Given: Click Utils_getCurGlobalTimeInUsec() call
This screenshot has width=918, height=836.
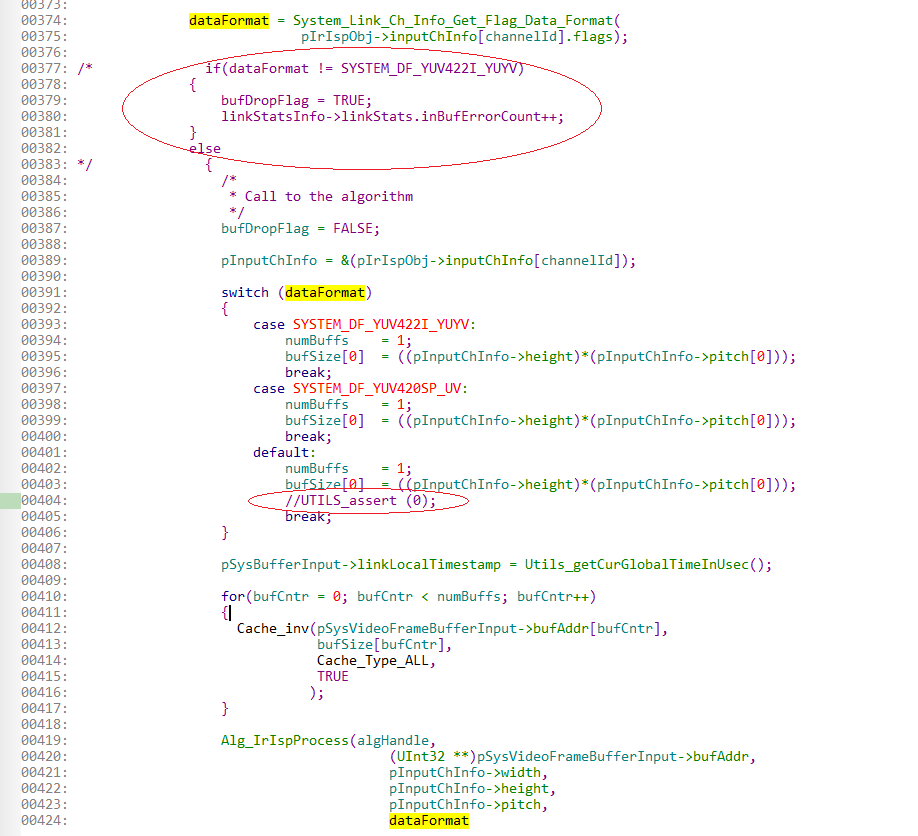Looking at the screenshot, I should (x=648, y=565).
